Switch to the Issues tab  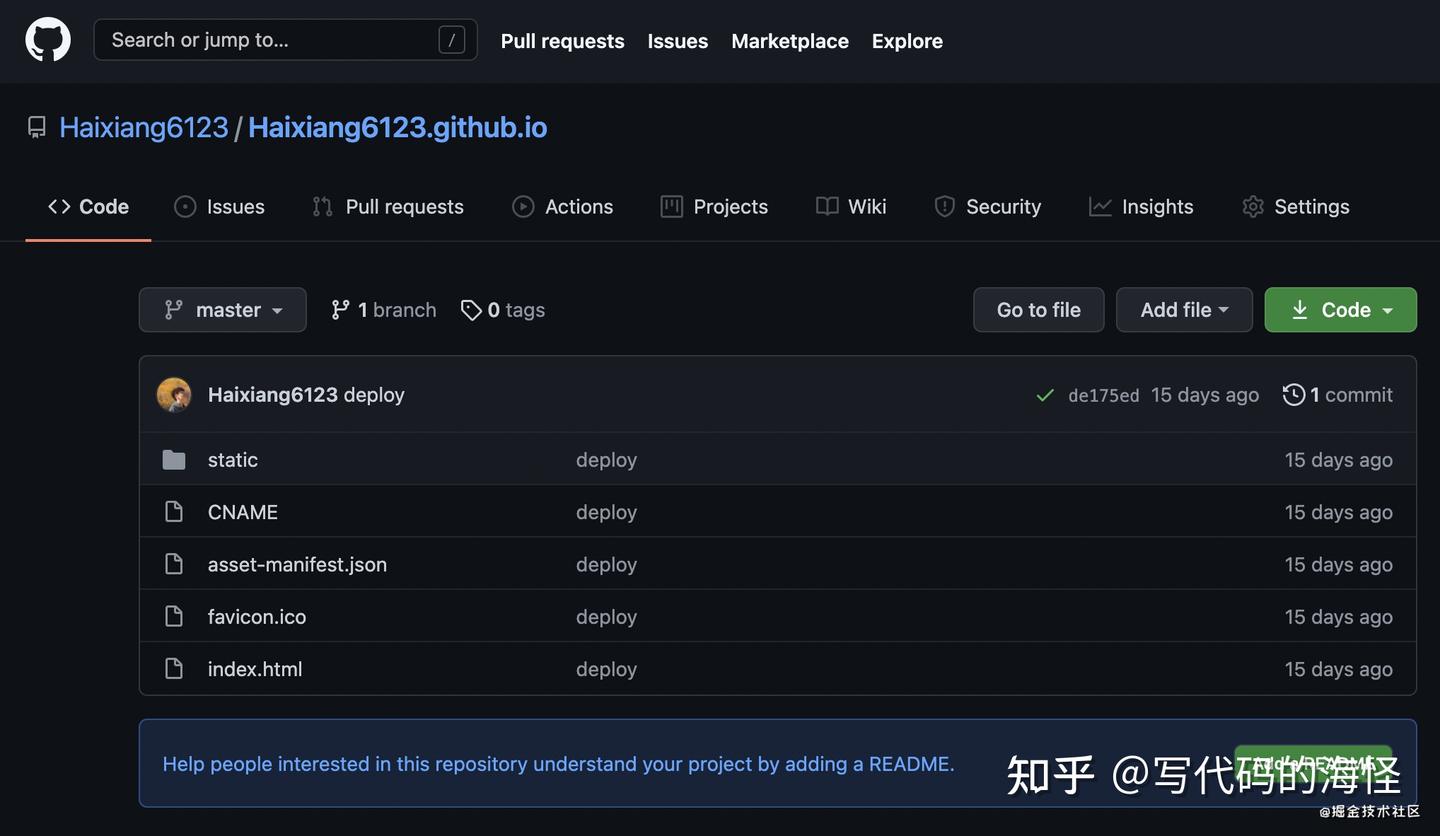click(x=219, y=206)
